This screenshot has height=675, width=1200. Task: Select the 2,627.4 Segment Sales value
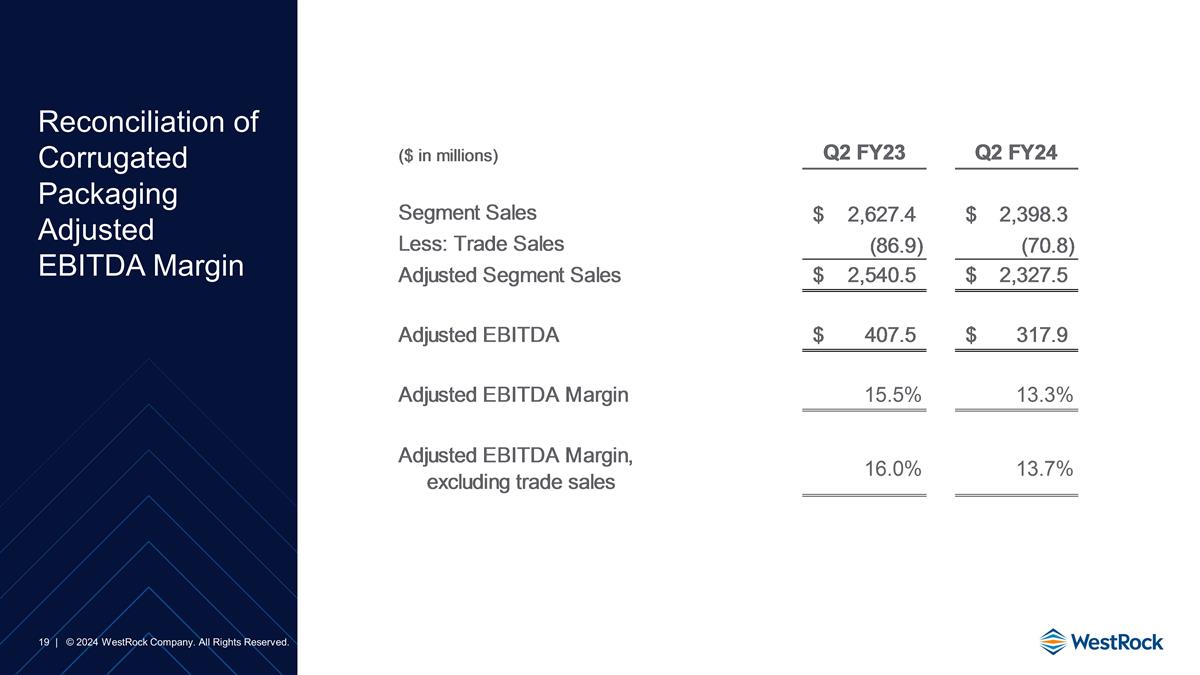point(881,214)
